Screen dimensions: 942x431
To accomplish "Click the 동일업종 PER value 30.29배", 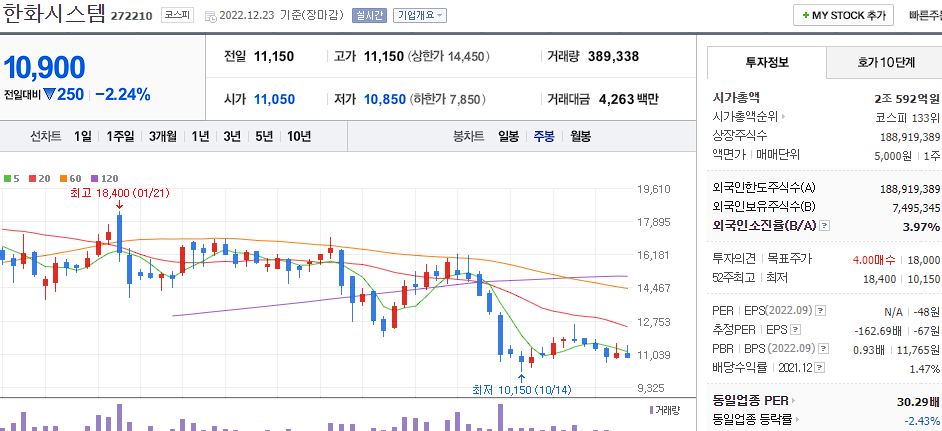I will (x=917, y=402).
